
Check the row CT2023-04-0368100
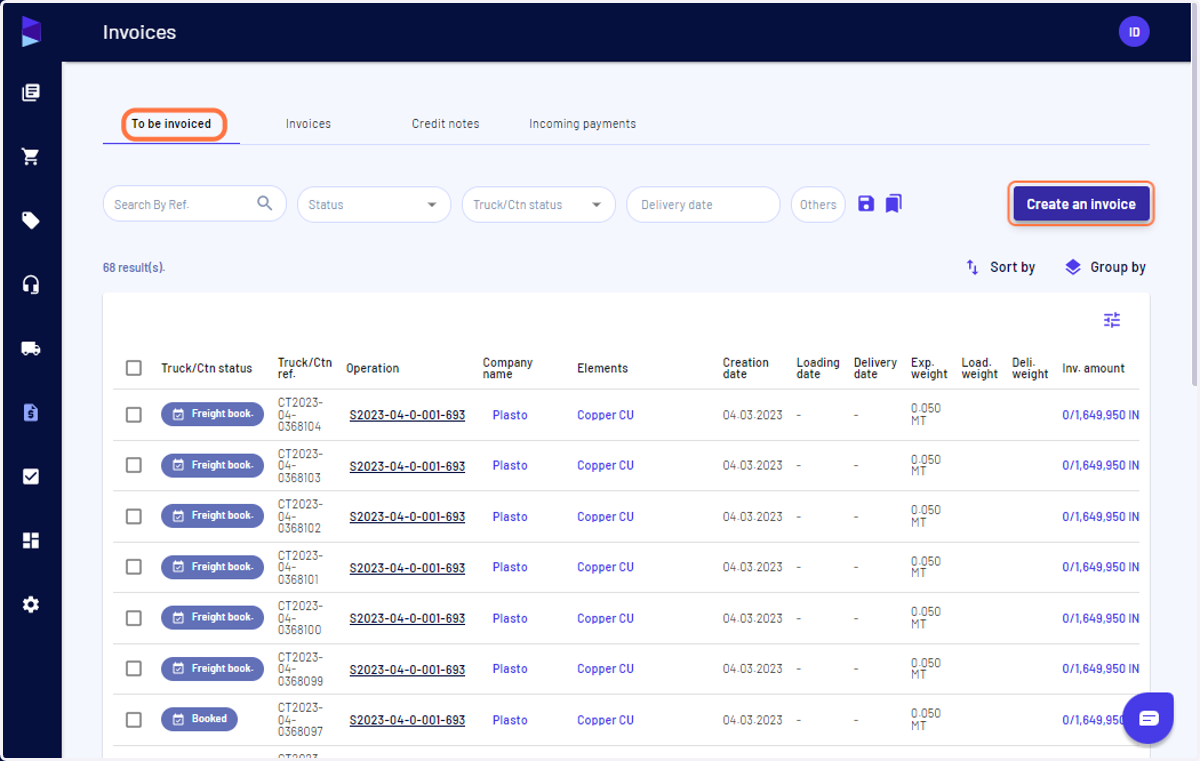point(134,618)
